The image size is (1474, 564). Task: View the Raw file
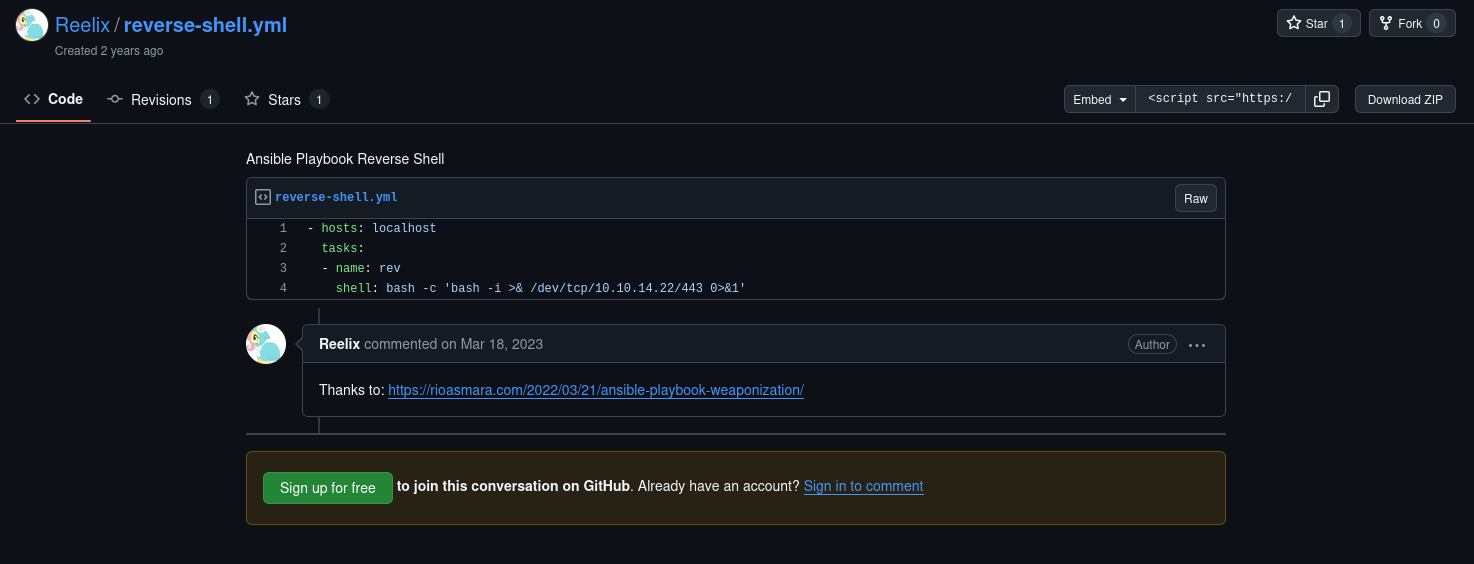tap(1196, 198)
